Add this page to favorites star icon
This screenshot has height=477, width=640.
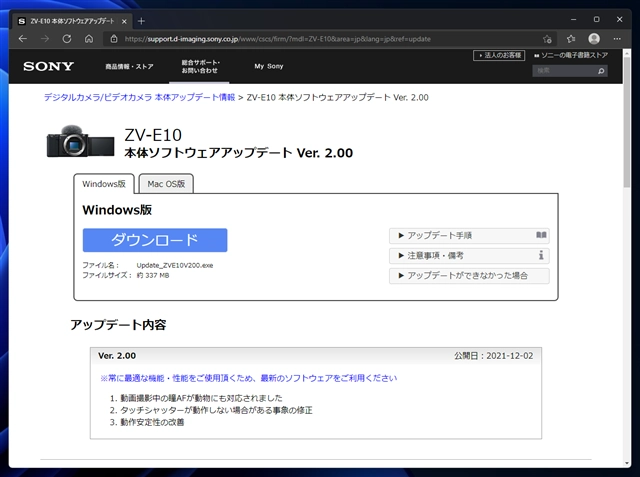tap(547, 39)
